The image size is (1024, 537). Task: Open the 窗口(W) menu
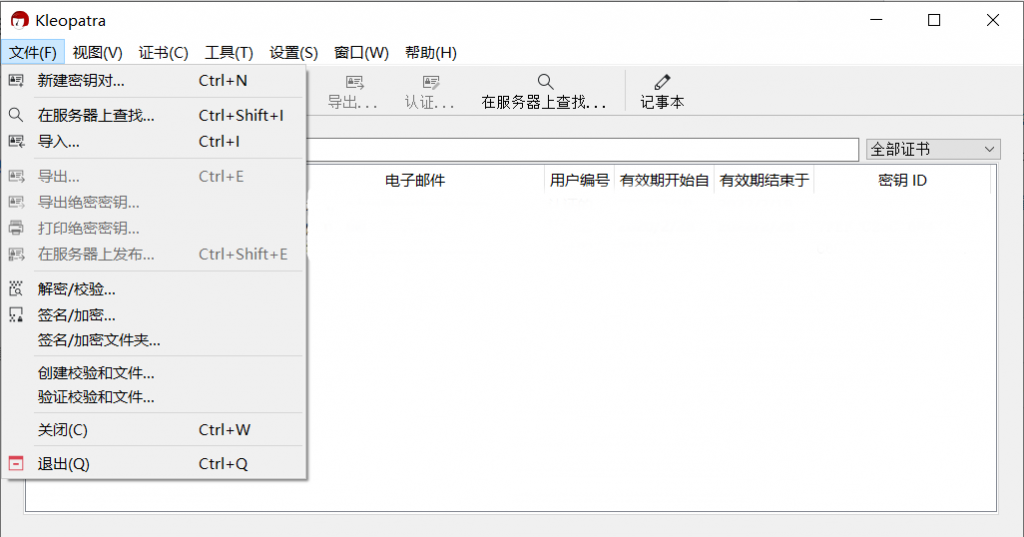click(361, 53)
